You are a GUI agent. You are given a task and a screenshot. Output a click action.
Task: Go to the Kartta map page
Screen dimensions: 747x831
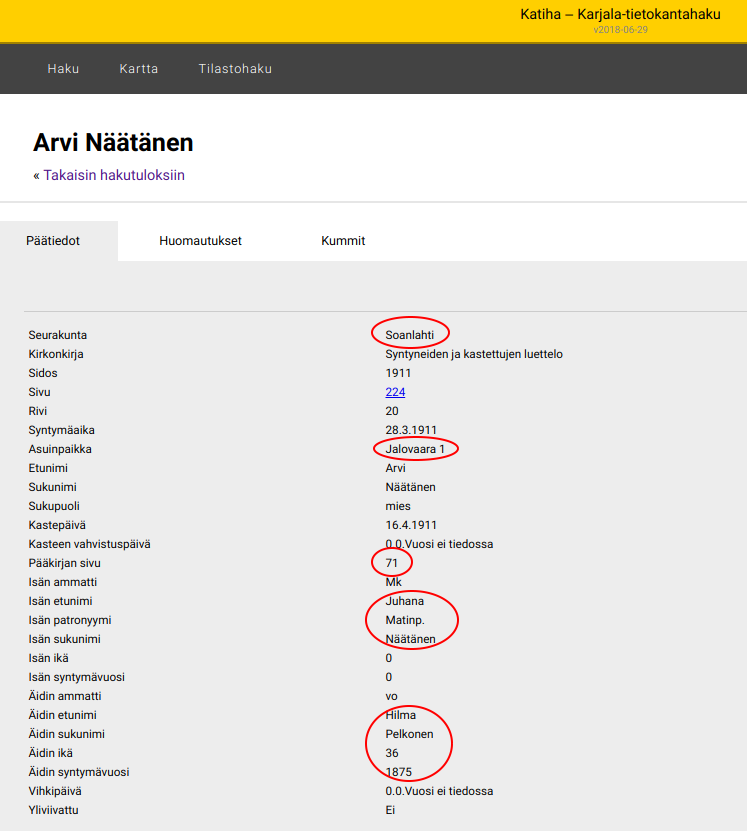click(x=139, y=69)
